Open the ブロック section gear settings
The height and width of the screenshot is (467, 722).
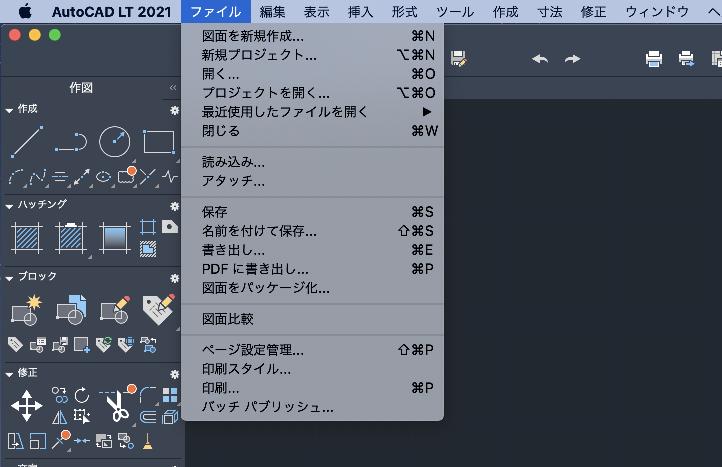(175, 278)
